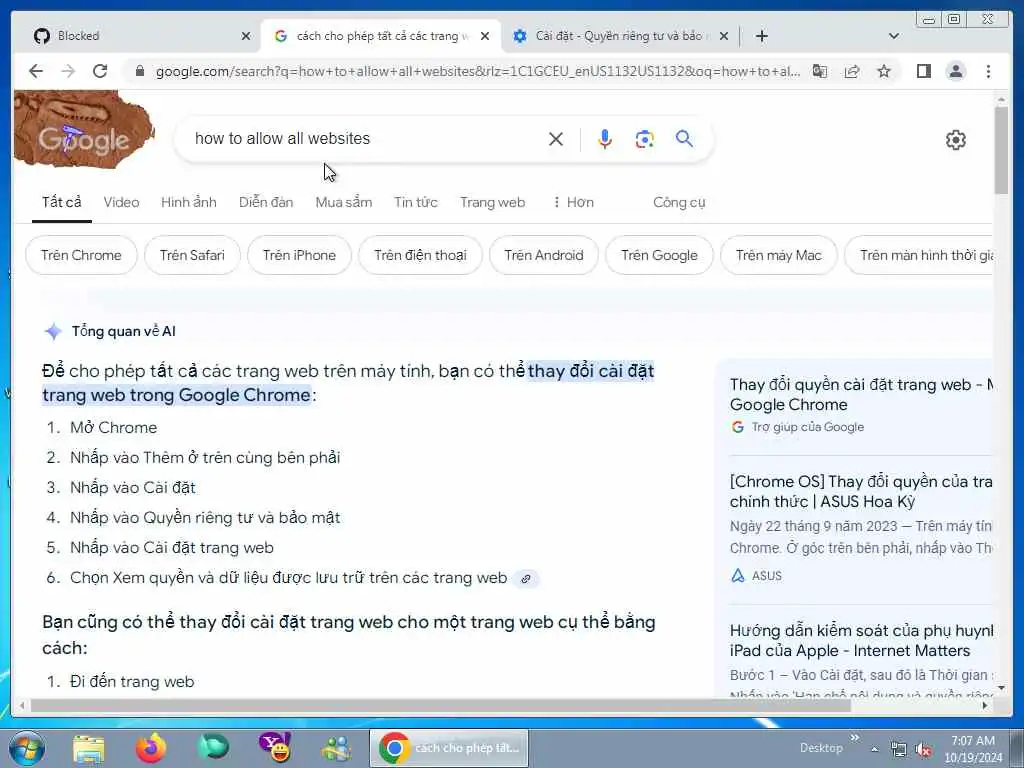The width and height of the screenshot is (1024, 768).
Task: Filter by Trên điện thoại chip
Action: click(420, 255)
